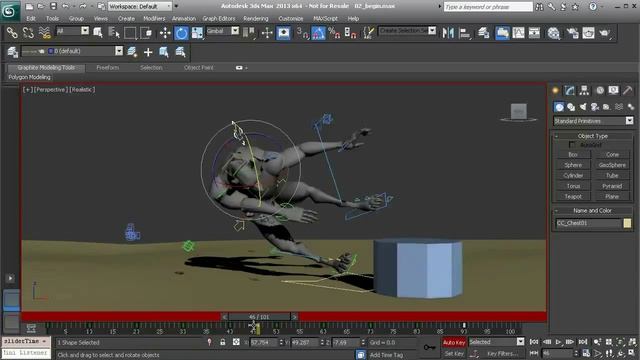The height and width of the screenshot is (360, 640).
Task: Click the object color swatch
Action: tap(627, 223)
